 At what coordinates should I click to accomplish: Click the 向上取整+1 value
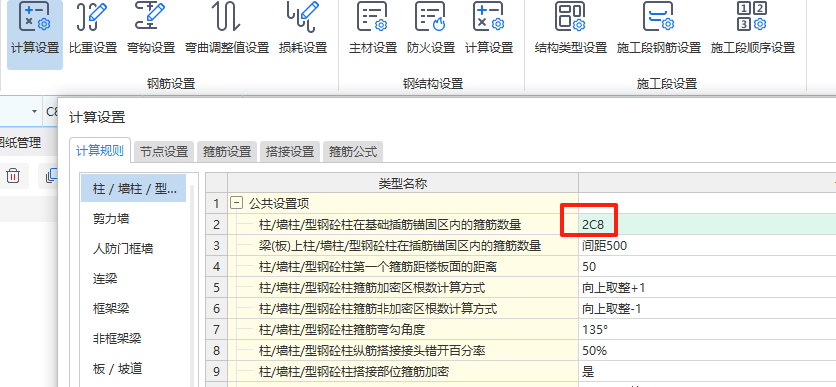tap(707, 288)
